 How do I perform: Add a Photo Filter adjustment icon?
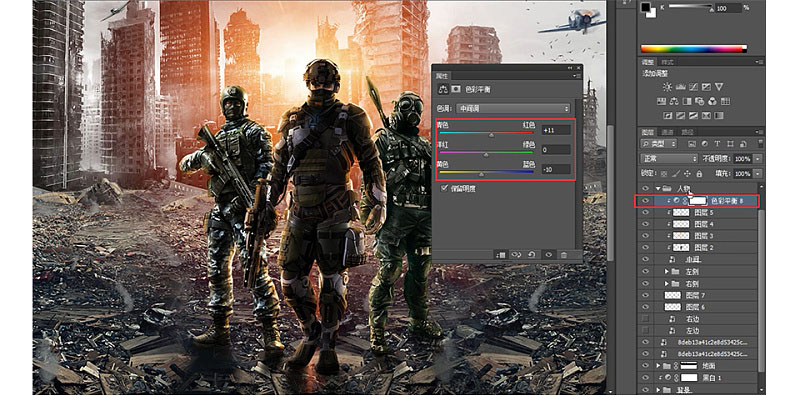click(x=699, y=102)
